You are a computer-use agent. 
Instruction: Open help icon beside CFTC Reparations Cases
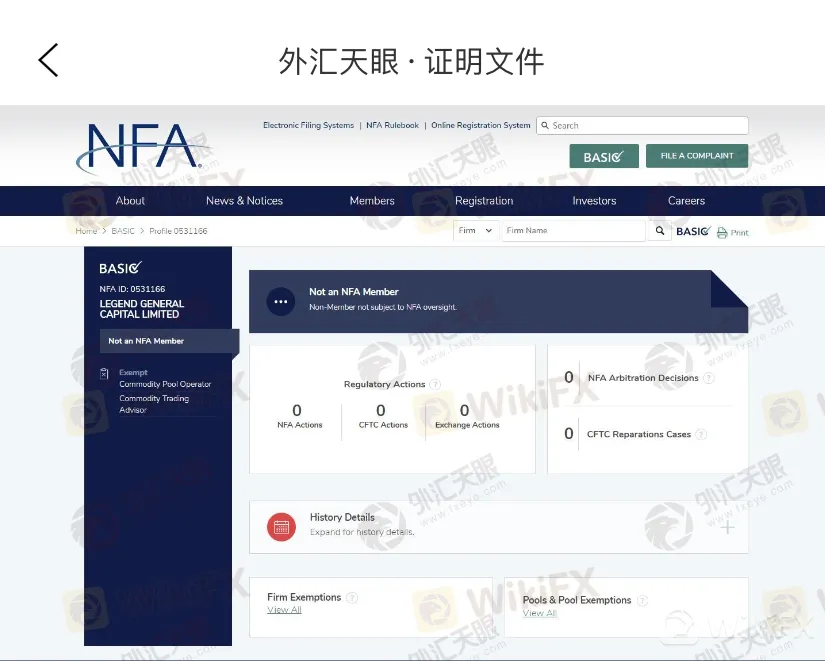coord(701,434)
